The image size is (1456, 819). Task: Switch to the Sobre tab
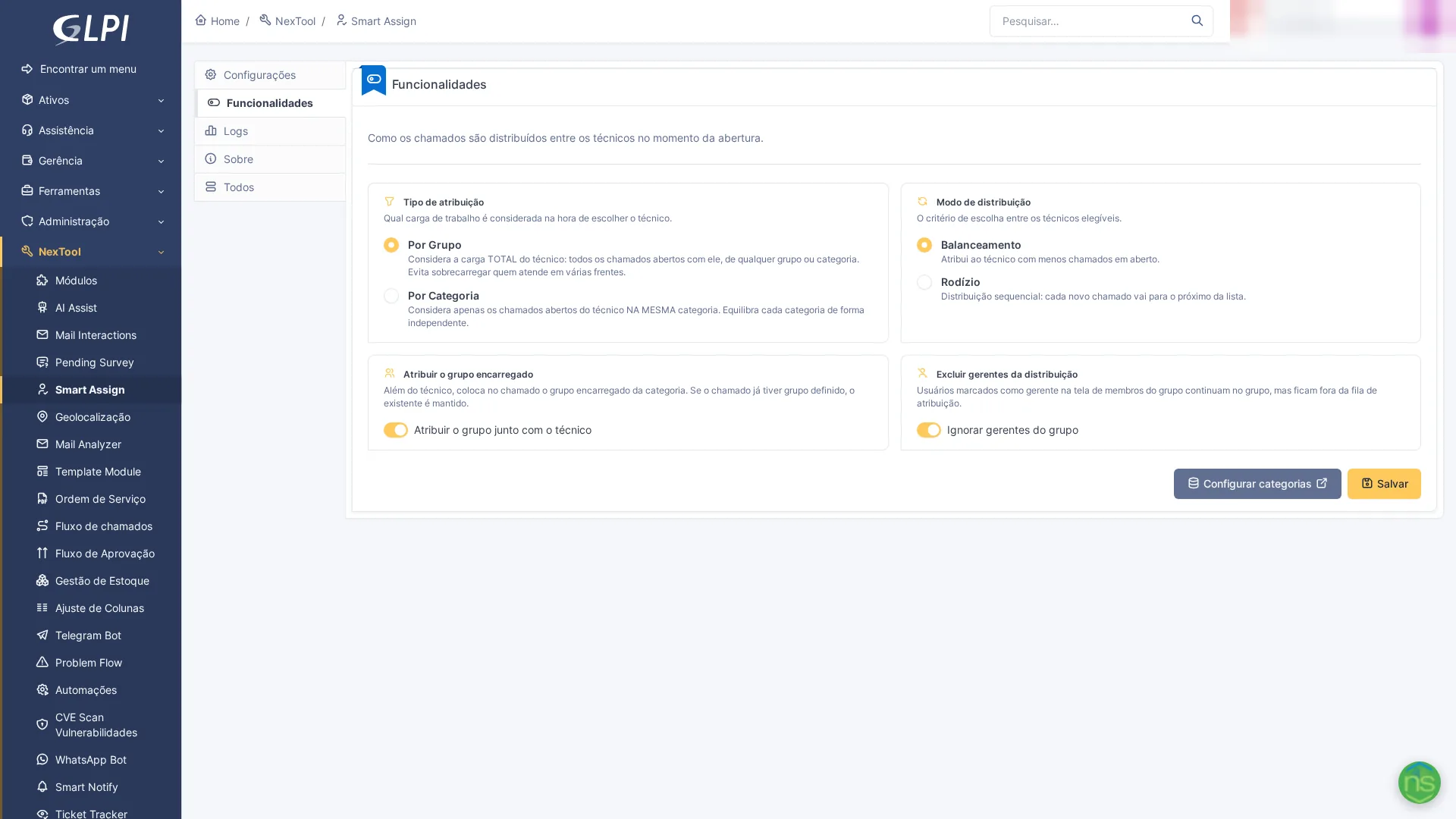tap(270, 159)
